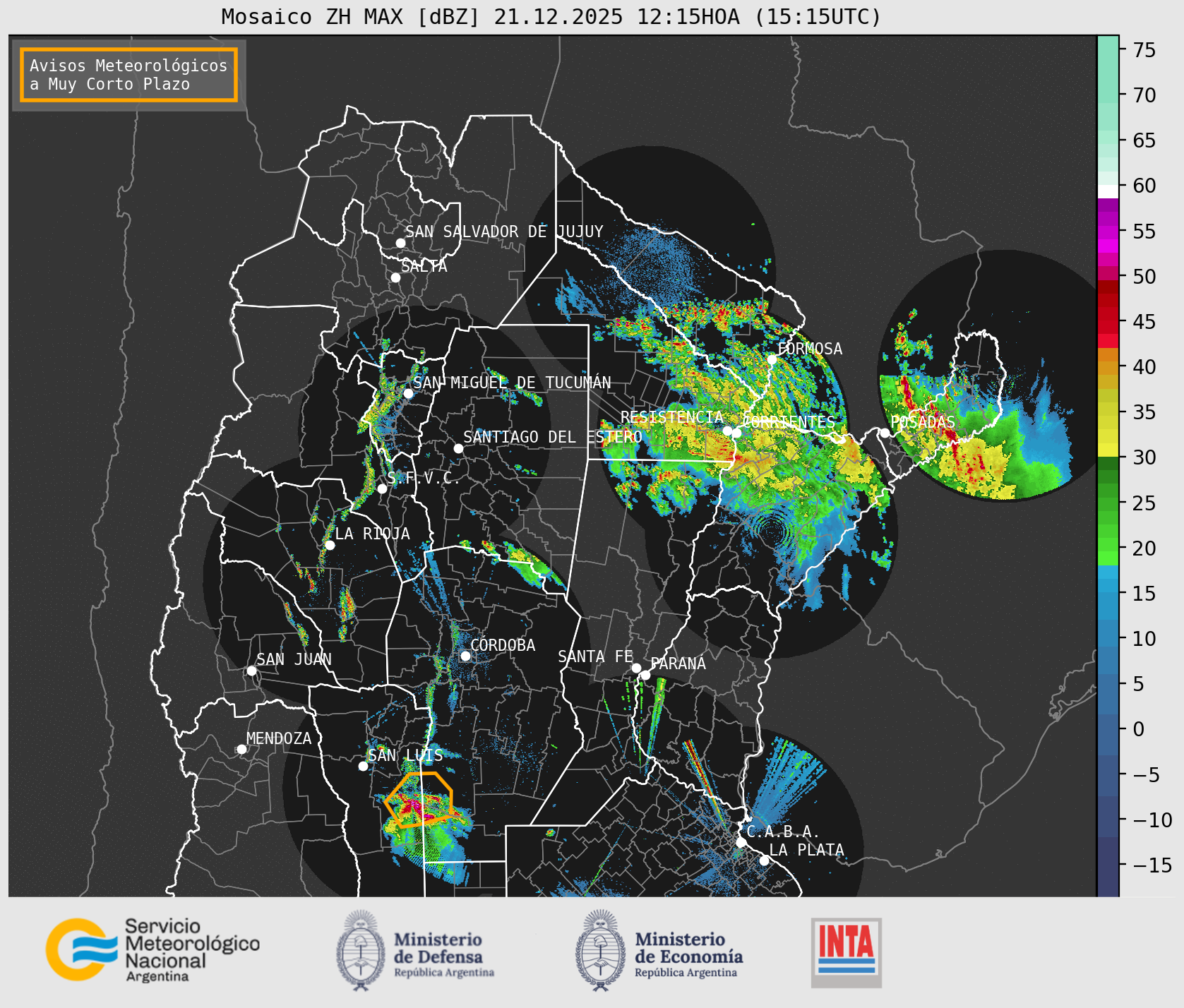Click the C.A.B.A. city marker dot

point(741,842)
